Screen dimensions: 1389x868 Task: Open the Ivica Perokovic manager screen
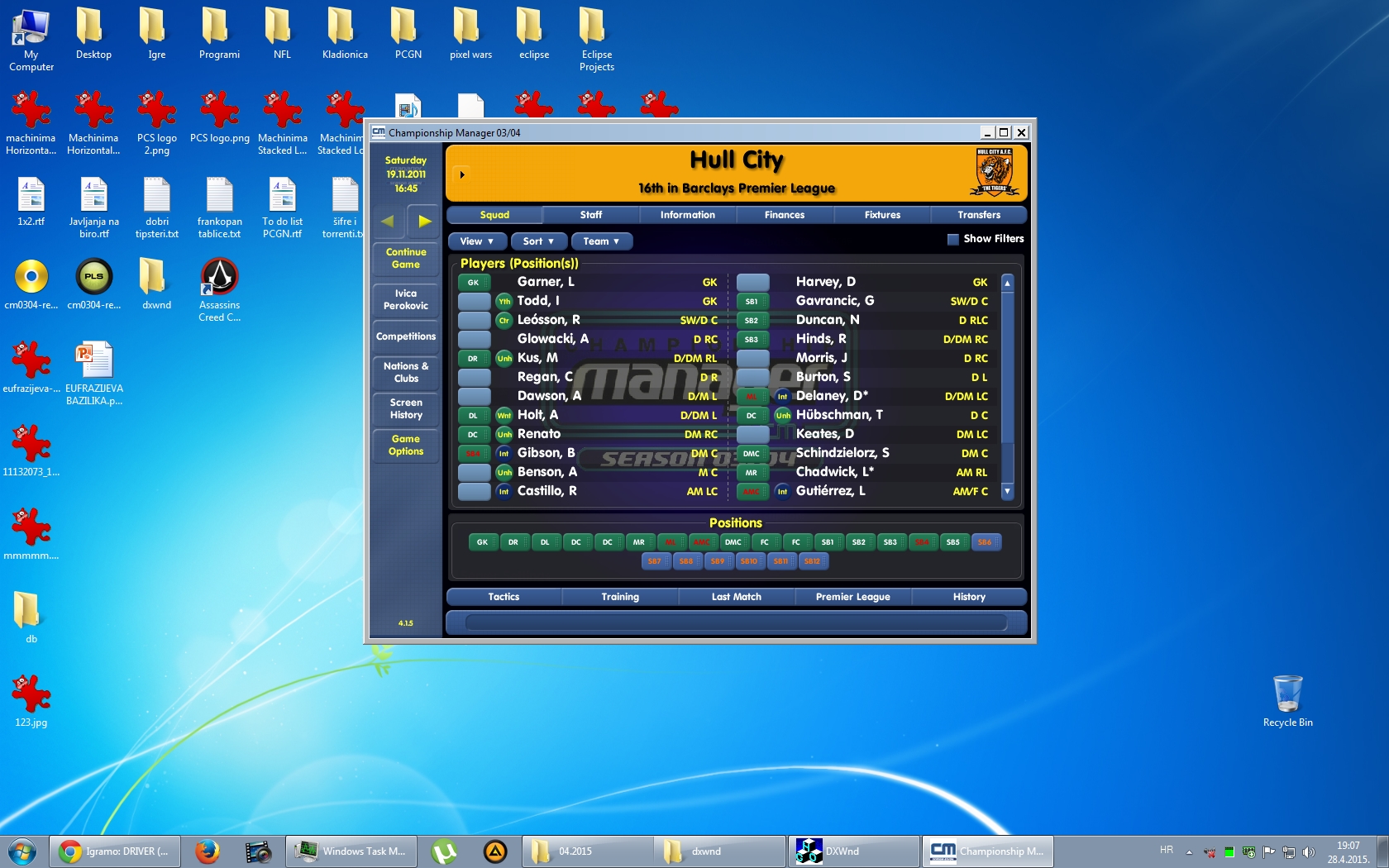point(406,300)
